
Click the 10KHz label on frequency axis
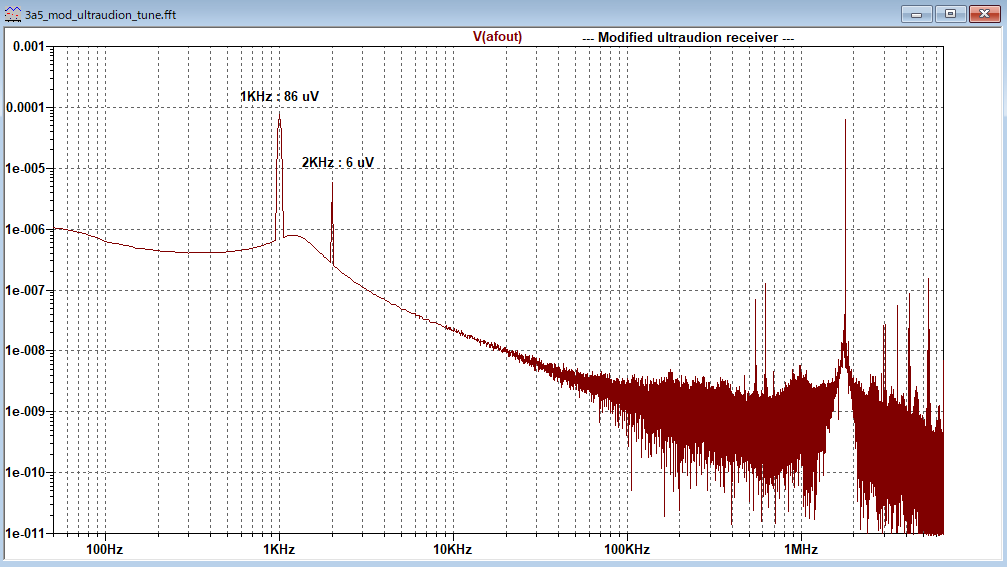coord(452,550)
